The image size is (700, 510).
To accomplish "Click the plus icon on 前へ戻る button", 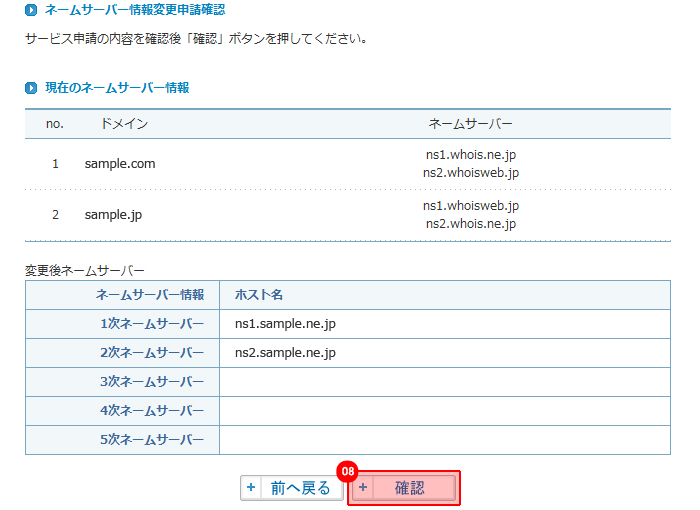I will [251, 488].
